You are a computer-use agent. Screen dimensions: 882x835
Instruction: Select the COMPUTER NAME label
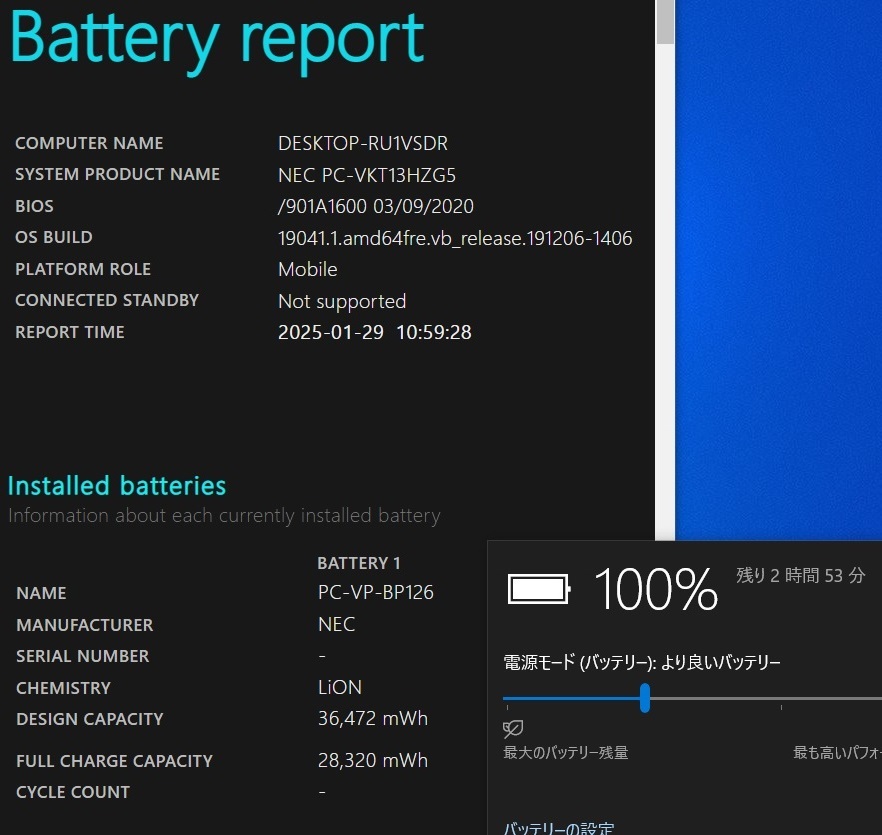[x=89, y=143]
